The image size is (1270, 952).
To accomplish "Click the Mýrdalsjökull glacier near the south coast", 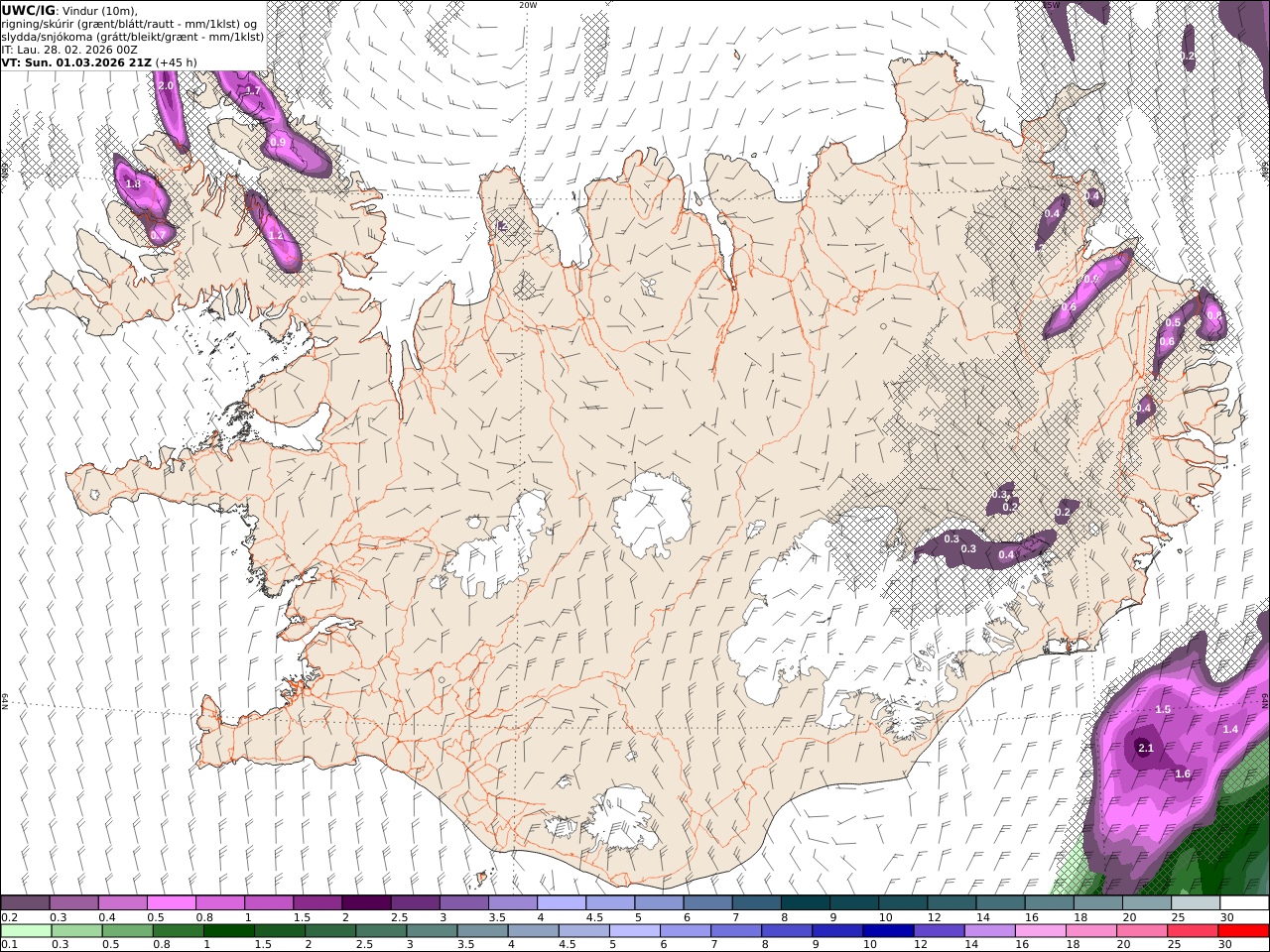I will point(623,817).
